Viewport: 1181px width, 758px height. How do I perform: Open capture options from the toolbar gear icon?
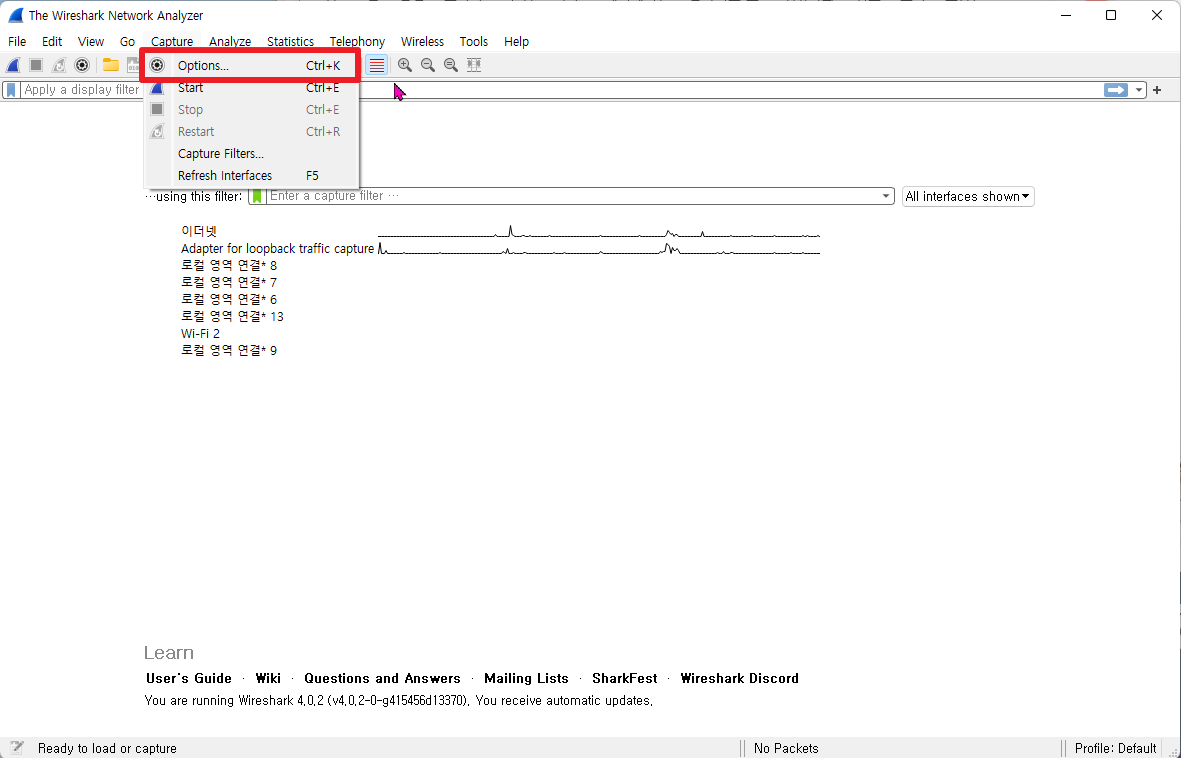coord(82,66)
